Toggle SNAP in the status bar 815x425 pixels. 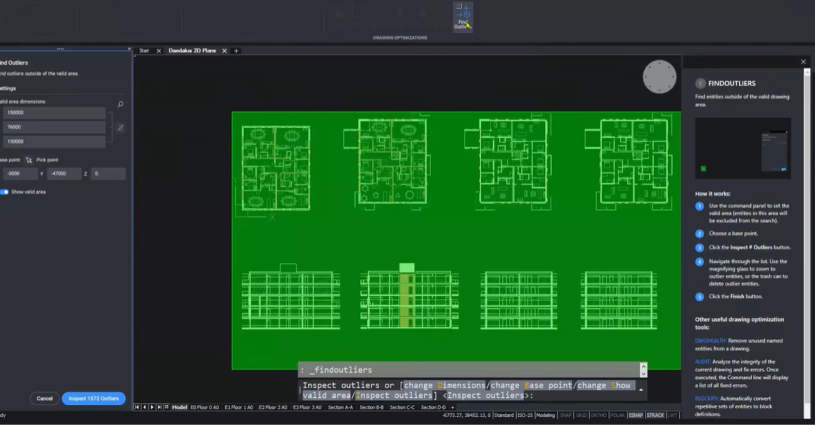(x=566, y=415)
